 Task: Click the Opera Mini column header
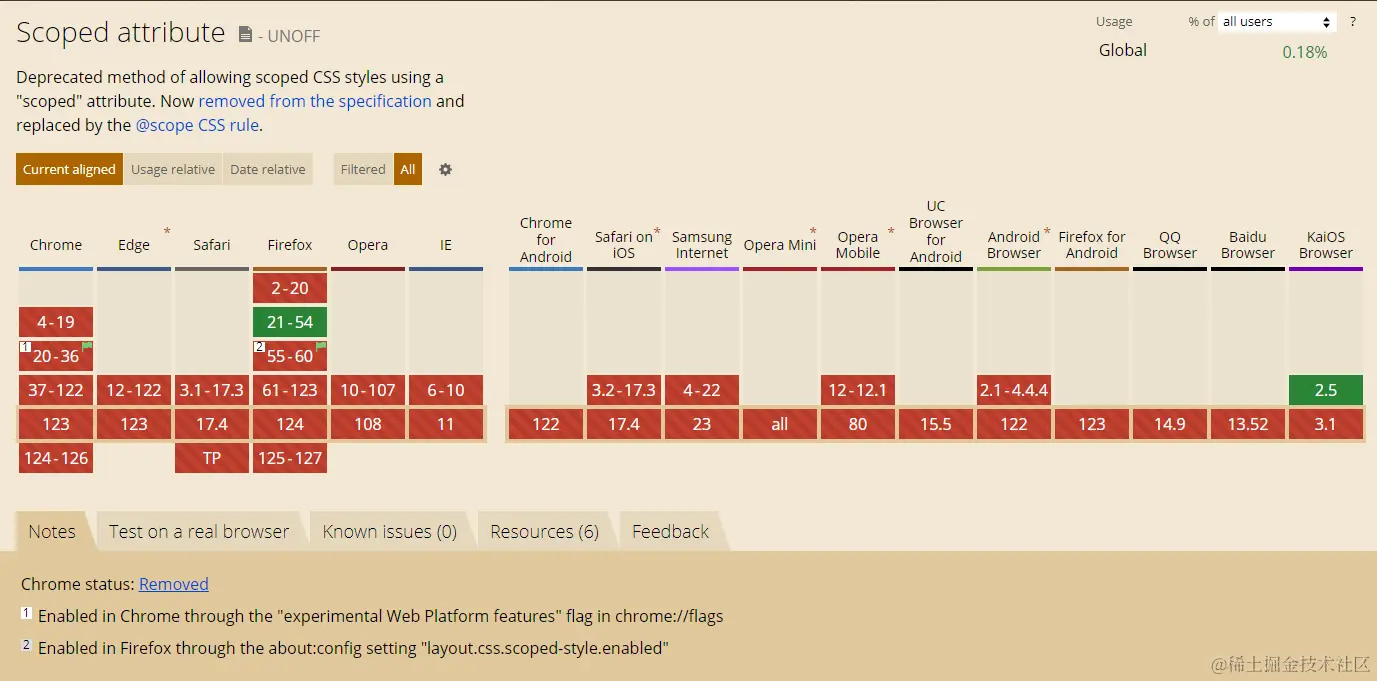pos(780,245)
